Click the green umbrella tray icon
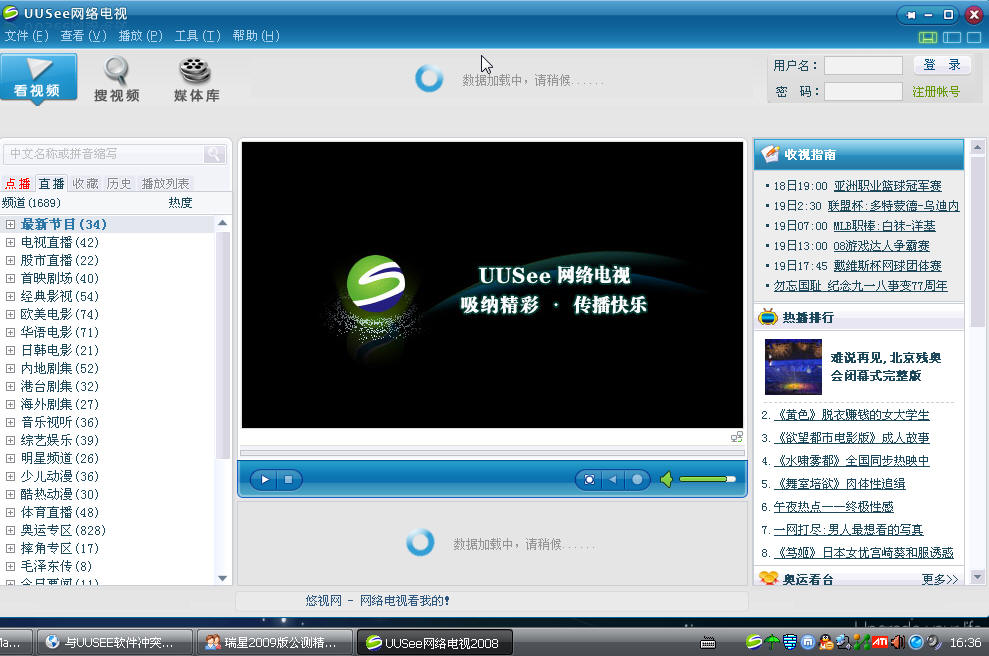Viewport: 989px width, 656px height. [772, 642]
